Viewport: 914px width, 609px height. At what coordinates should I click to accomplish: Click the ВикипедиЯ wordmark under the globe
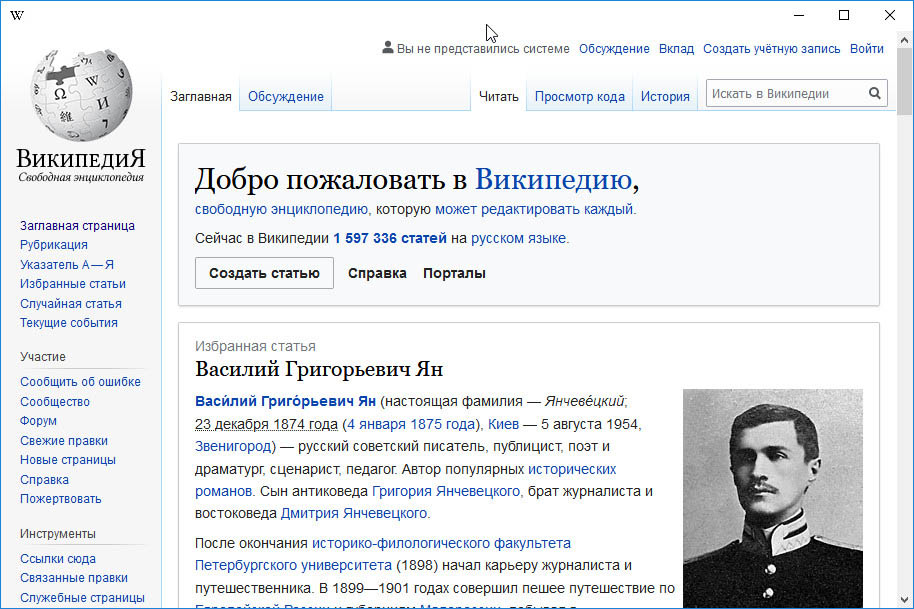pos(81,159)
